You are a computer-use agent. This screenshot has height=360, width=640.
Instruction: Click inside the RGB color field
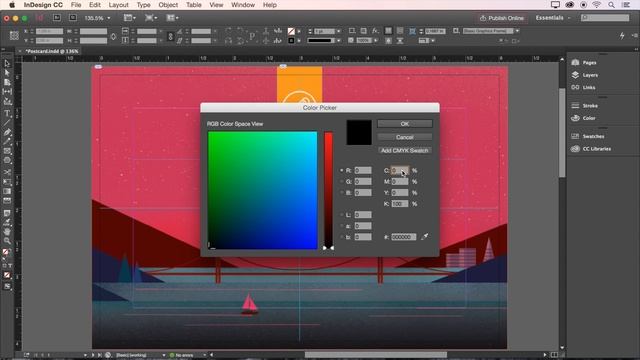[x=262, y=190]
